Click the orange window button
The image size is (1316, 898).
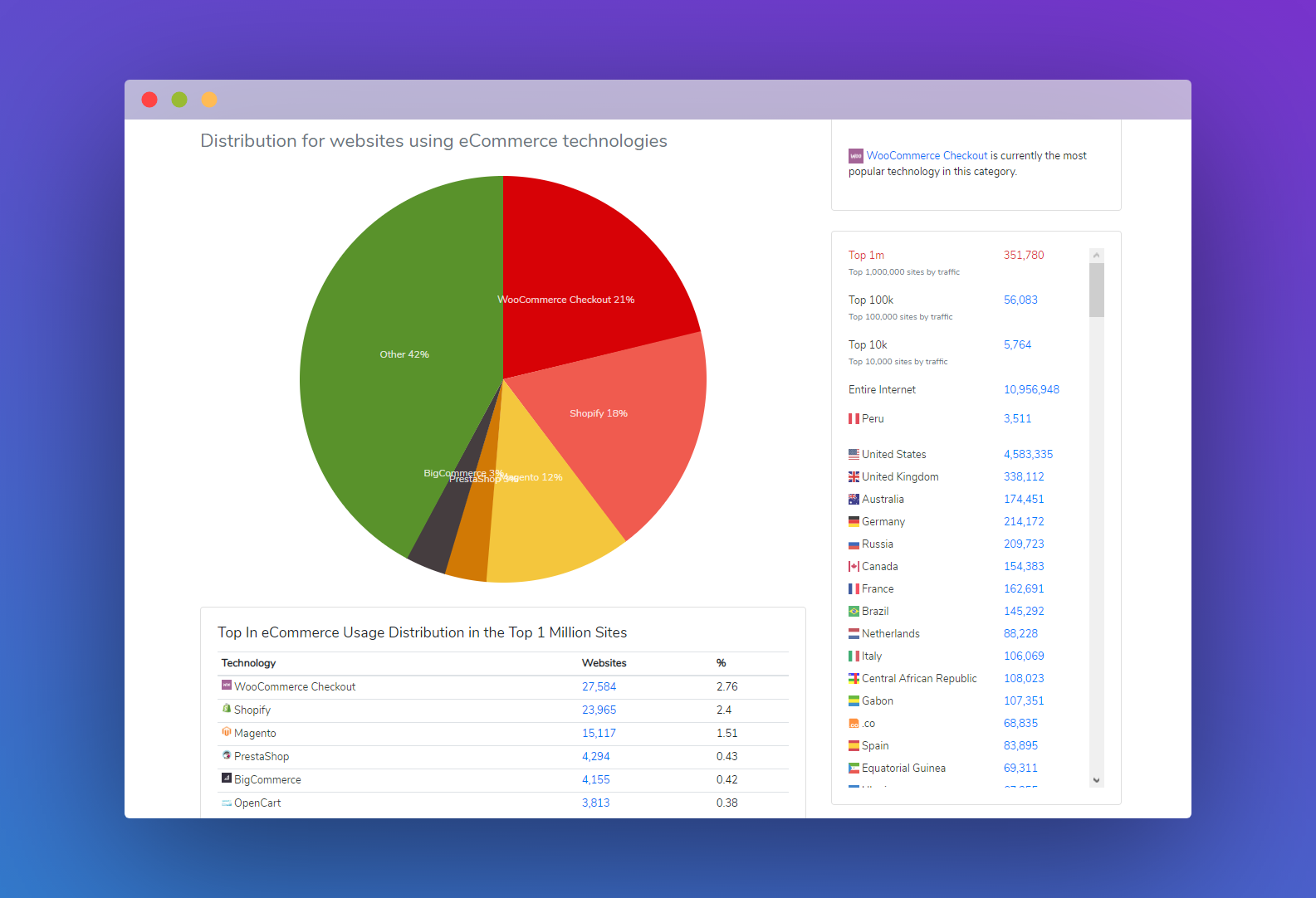[209, 100]
